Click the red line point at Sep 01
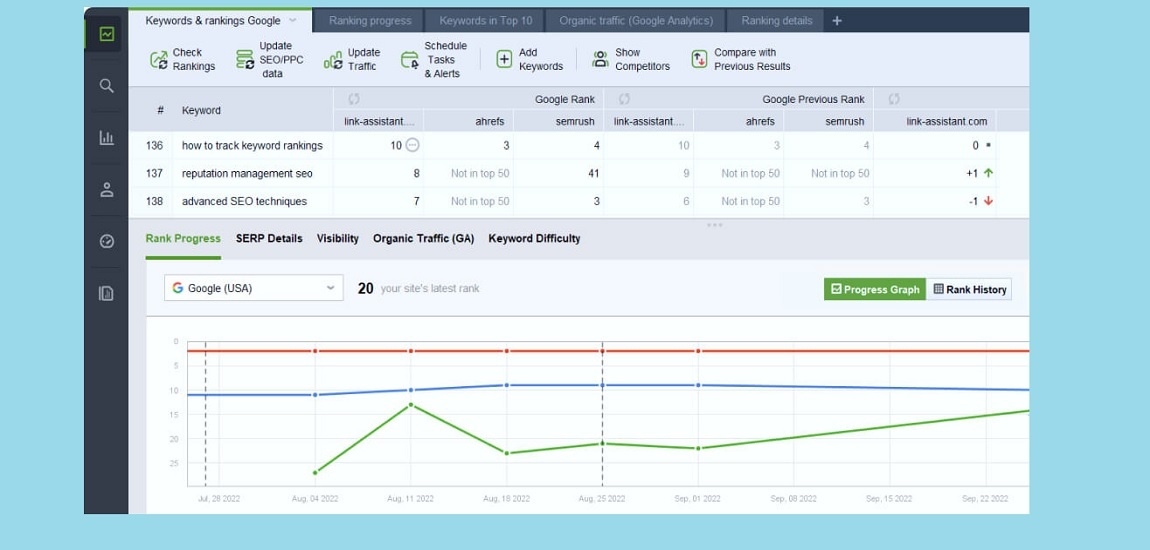 point(698,351)
